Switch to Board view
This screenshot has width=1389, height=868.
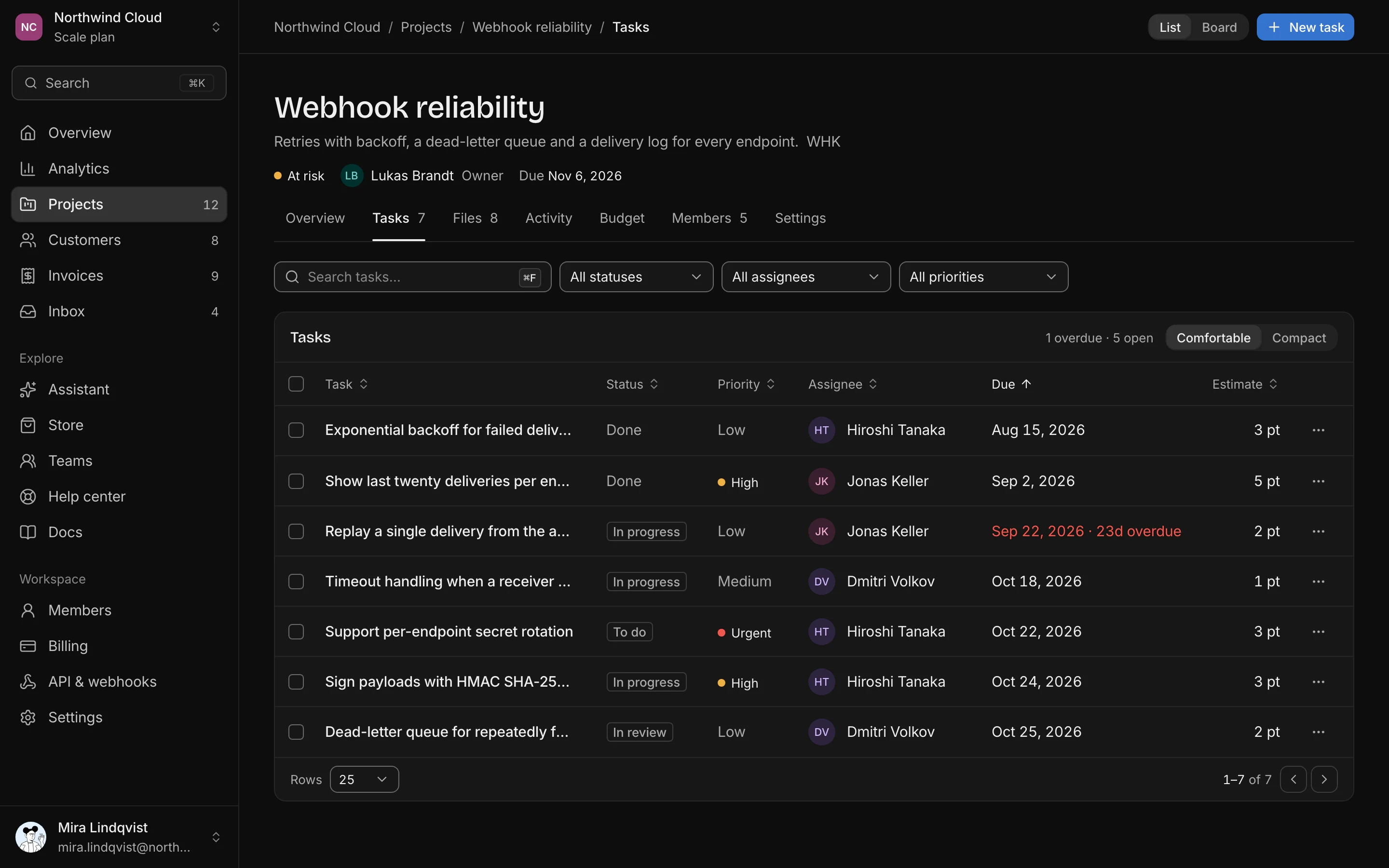point(1219,27)
